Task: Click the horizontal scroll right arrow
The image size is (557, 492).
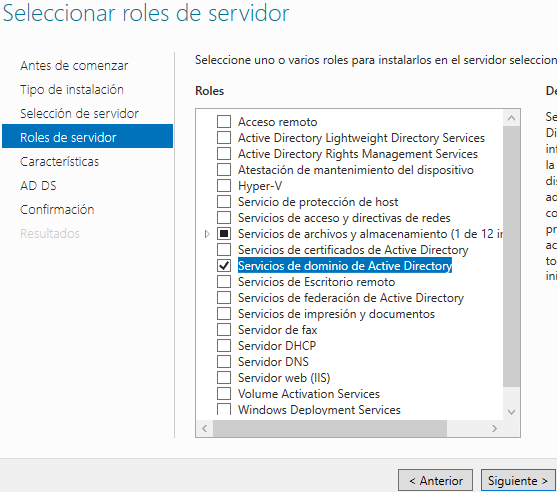Action: (494, 428)
